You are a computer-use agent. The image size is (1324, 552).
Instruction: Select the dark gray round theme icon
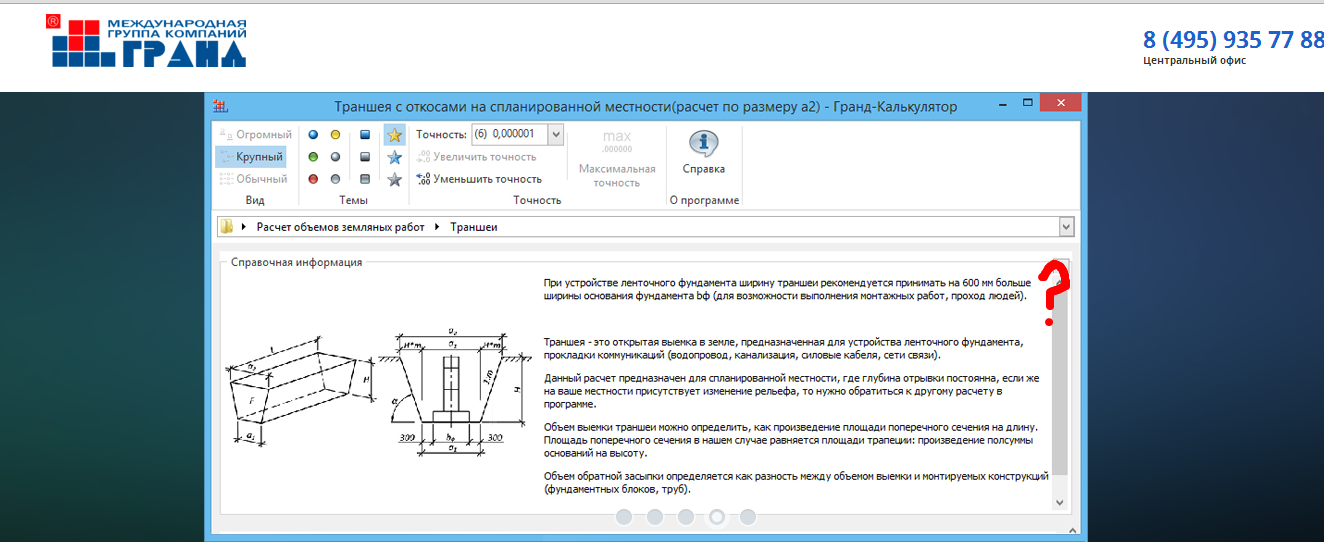click(336, 179)
